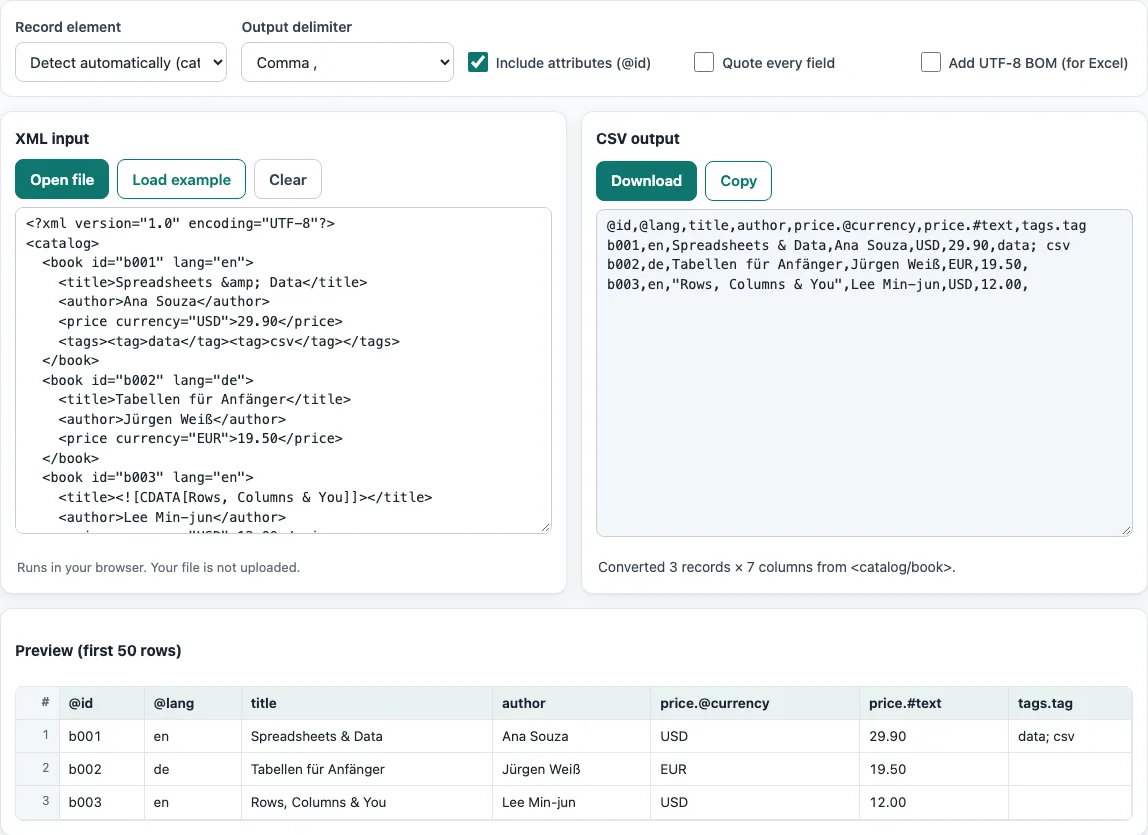Screen dimensions: 1148x835
Task: Click the tags.tag column header
Action: pos(1070,703)
